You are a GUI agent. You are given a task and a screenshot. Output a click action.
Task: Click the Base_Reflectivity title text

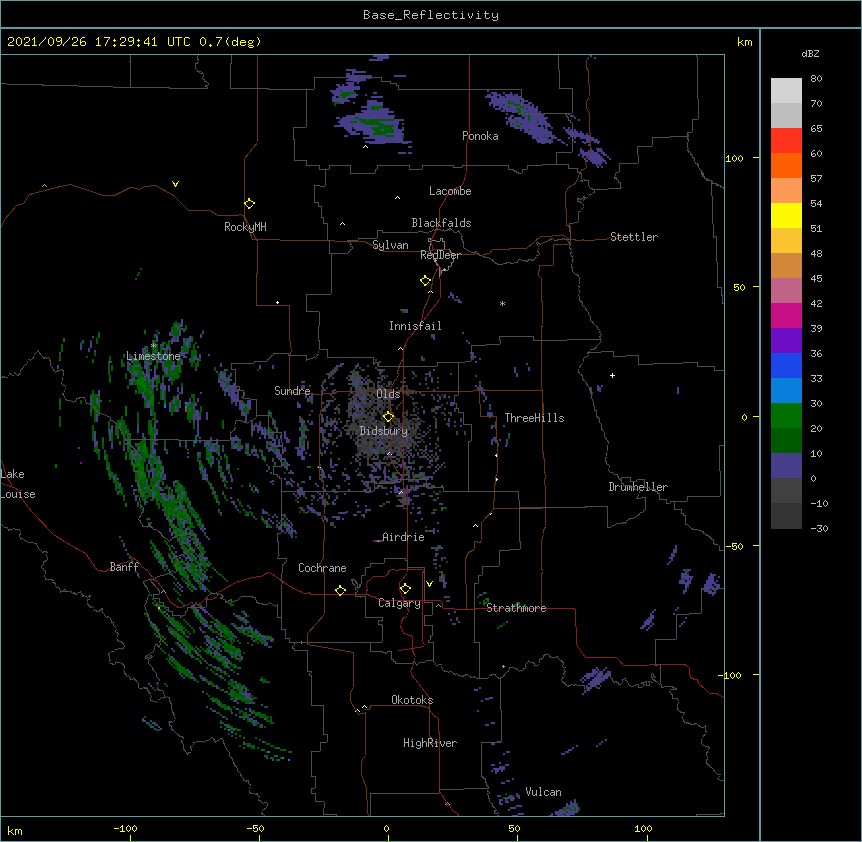pyautogui.click(x=431, y=15)
